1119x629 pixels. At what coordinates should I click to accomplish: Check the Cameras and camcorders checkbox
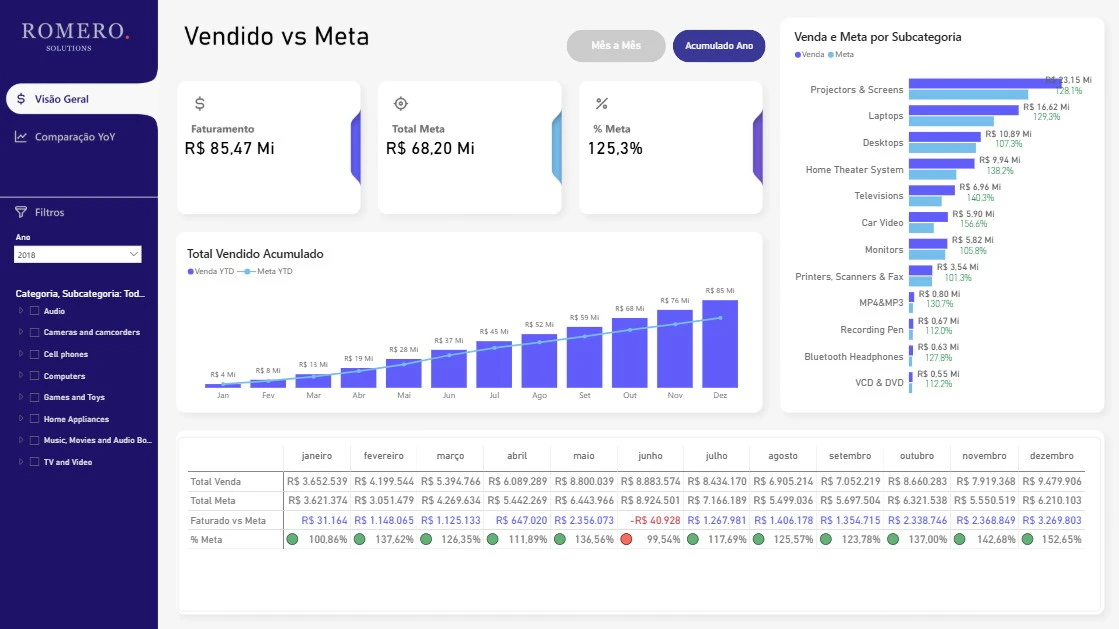point(34,332)
